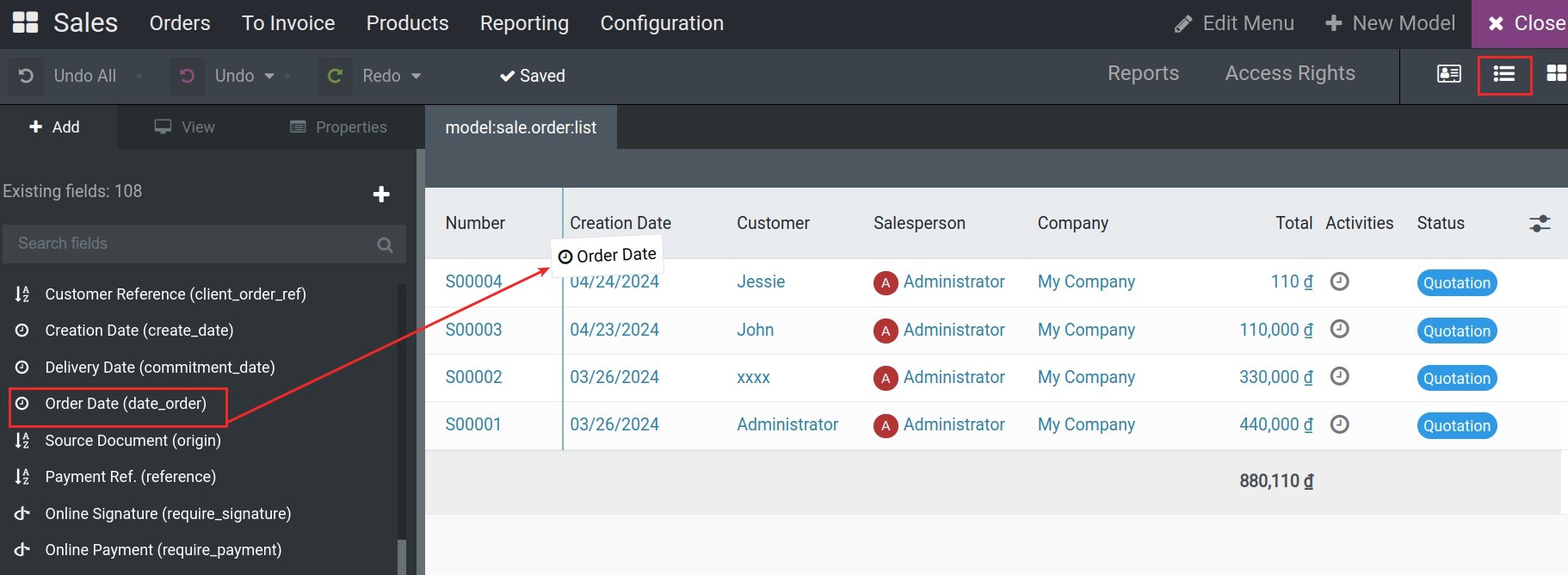This screenshot has height=575, width=1568.
Task: Click the Search fields input
Action: 205,244
